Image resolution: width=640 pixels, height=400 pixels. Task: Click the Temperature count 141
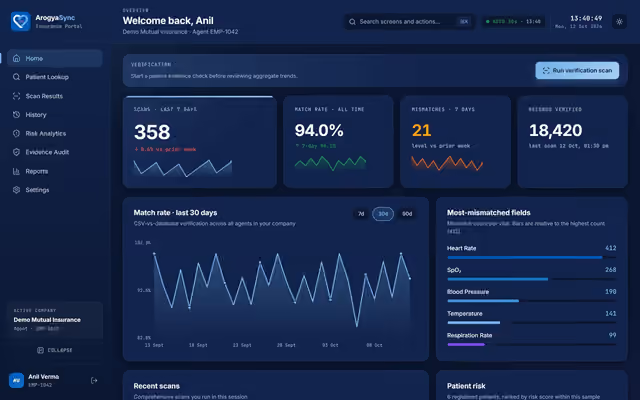click(x=611, y=313)
